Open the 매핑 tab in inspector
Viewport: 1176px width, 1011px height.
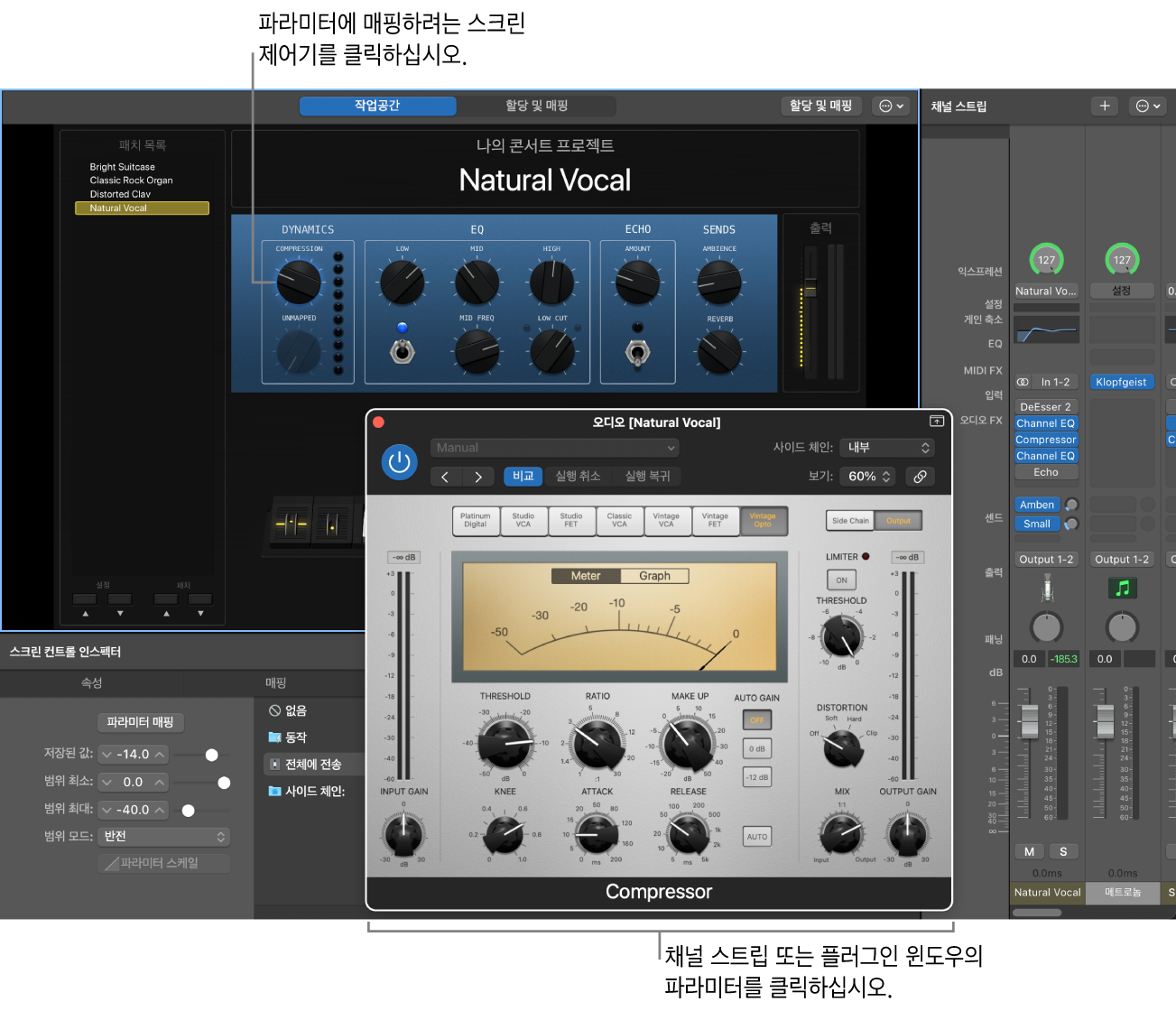click(275, 683)
